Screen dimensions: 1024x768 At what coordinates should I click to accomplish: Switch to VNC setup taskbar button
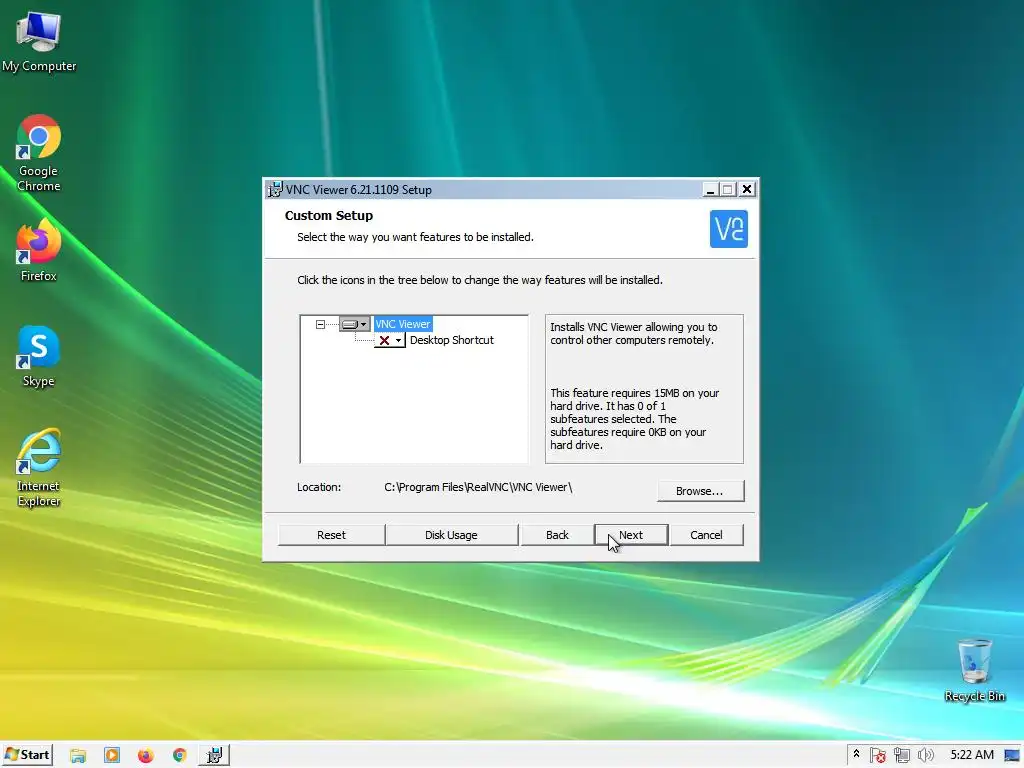tap(214, 755)
